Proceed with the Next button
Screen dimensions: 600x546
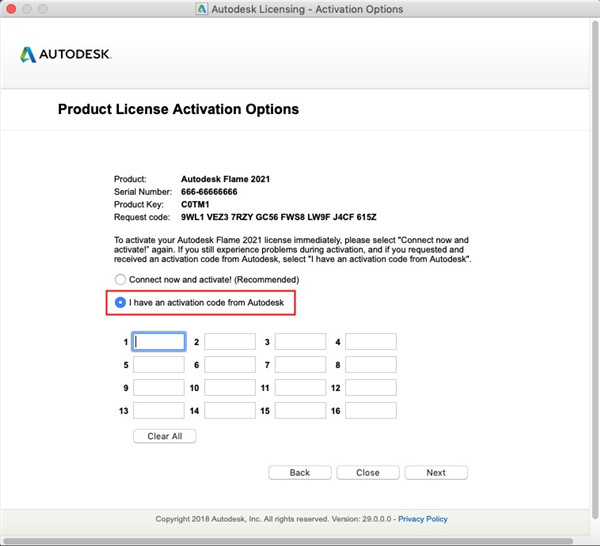tap(436, 472)
